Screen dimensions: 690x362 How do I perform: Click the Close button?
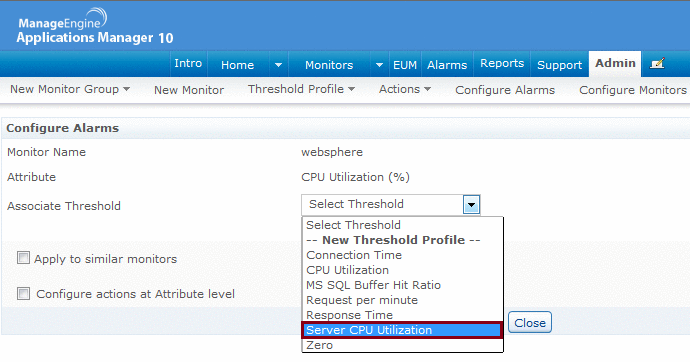click(530, 323)
